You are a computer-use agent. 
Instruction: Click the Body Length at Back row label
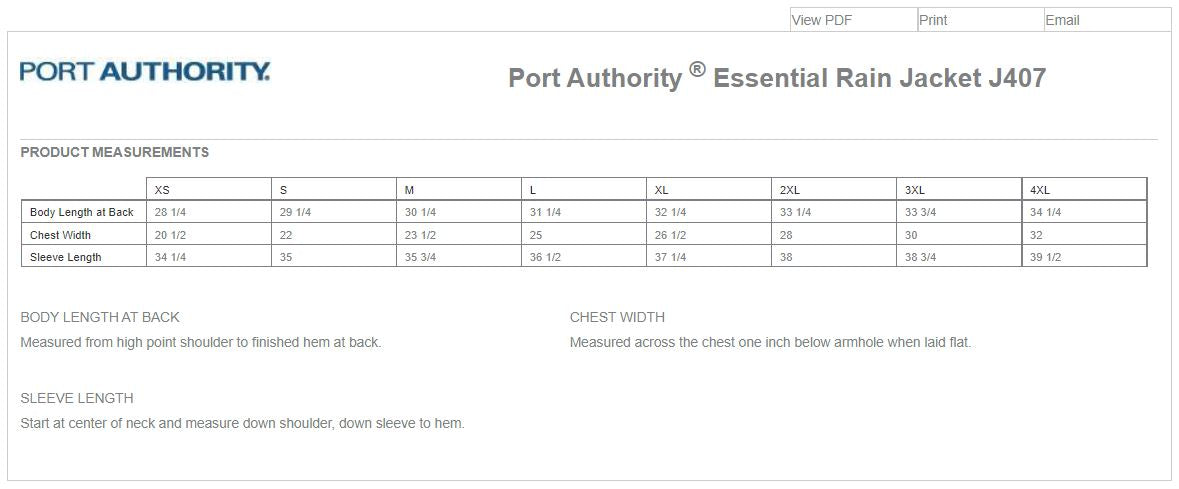[x=82, y=212]
